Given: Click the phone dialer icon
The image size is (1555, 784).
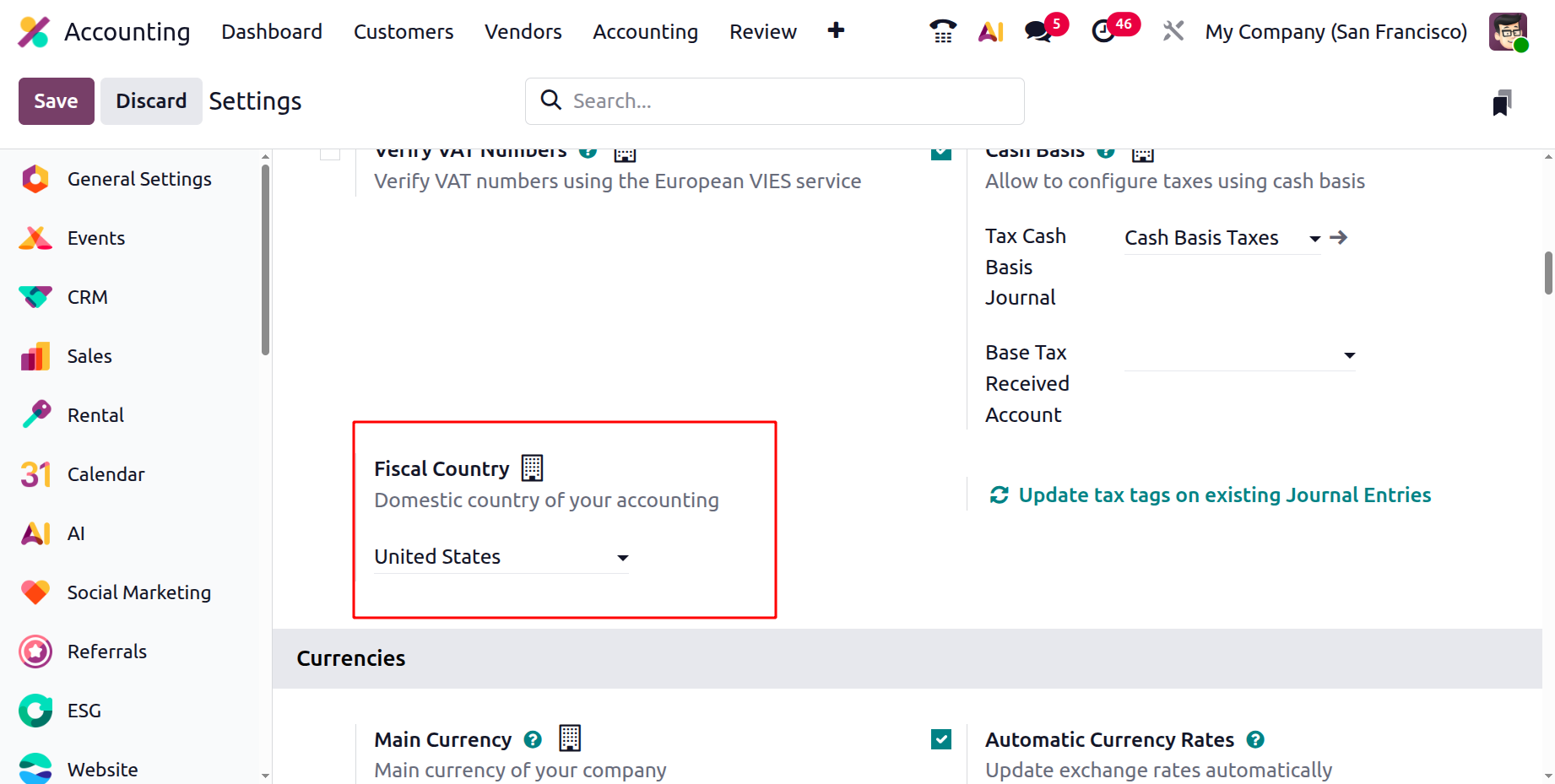Looking at the screenshot, I should coord(942,31).
